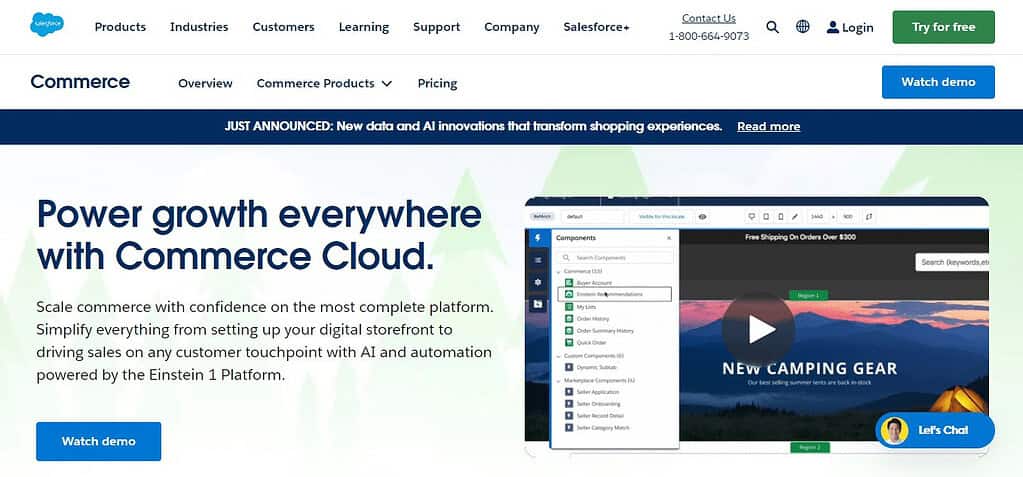Viewport: 1023px width, 477px height.
Task: Open the Support menu
Action: click(436, 27)
